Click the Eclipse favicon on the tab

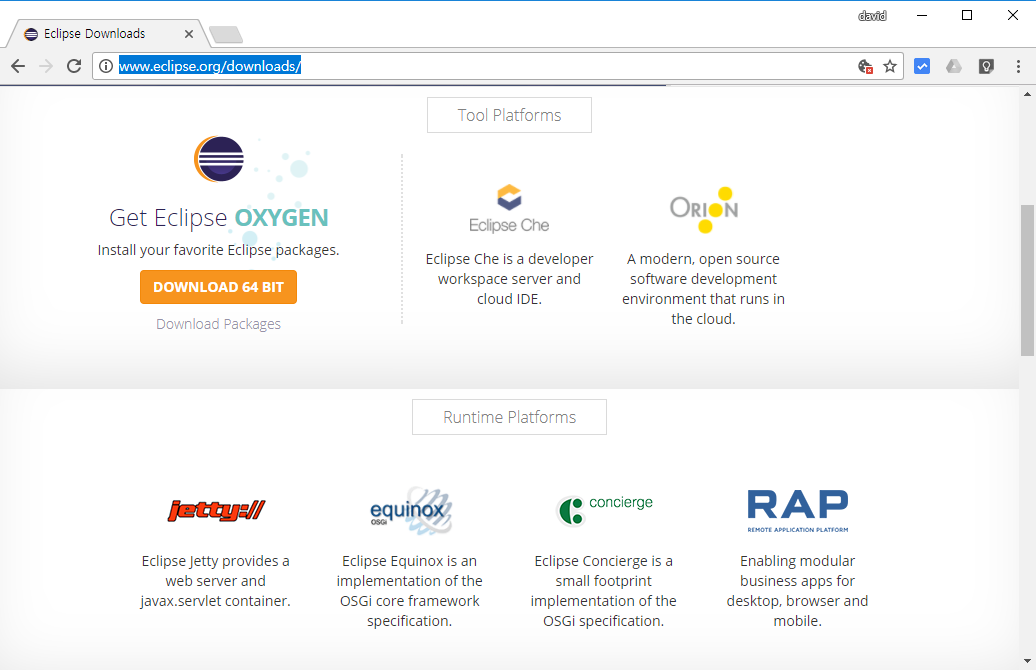(31, 34)
